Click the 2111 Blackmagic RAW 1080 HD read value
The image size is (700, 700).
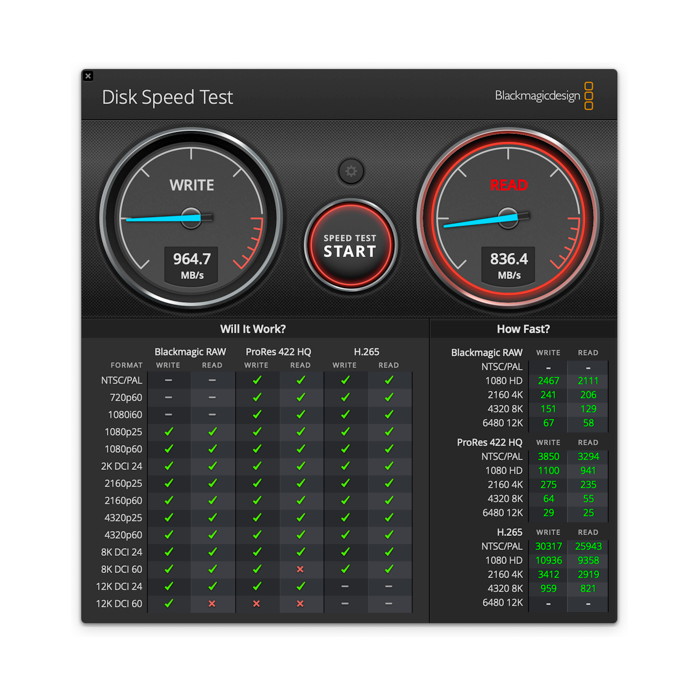pos(588,381)
